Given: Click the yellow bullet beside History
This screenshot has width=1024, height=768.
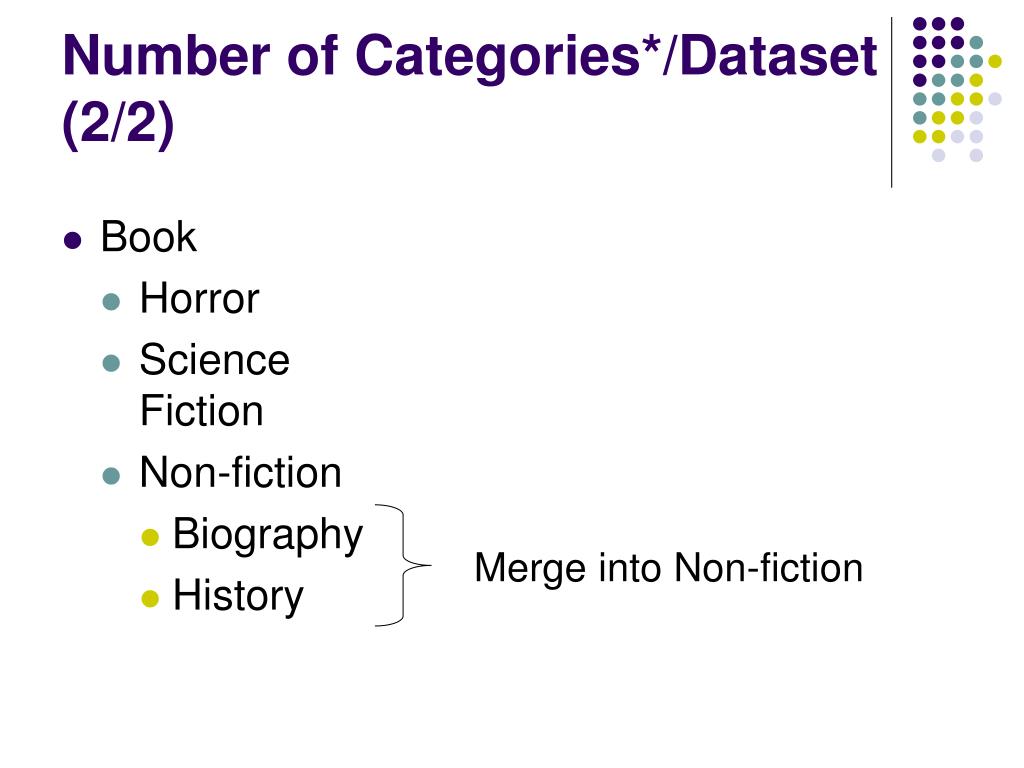Looking at the screenshot, I should tap(150, 598).
